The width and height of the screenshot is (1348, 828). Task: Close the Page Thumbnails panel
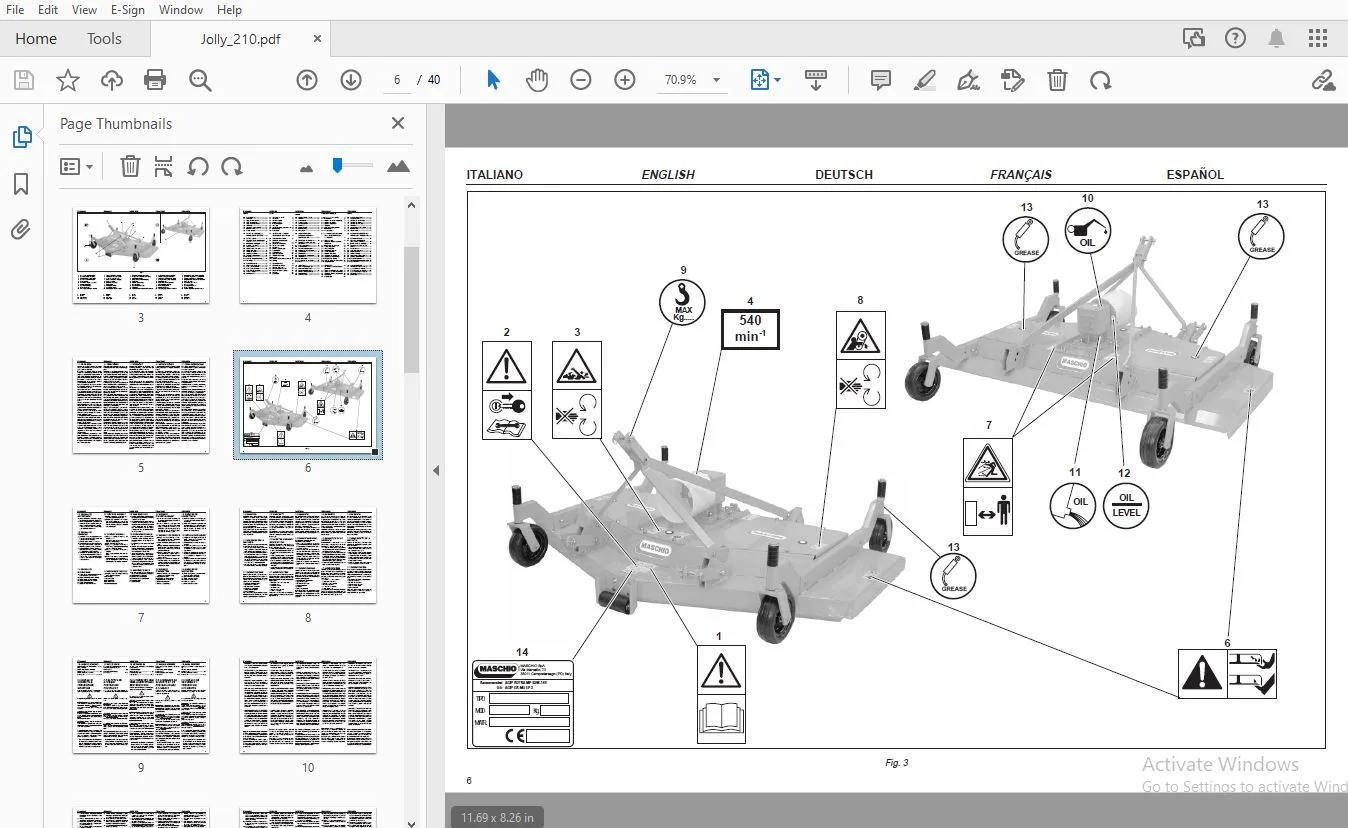(398, 123)
